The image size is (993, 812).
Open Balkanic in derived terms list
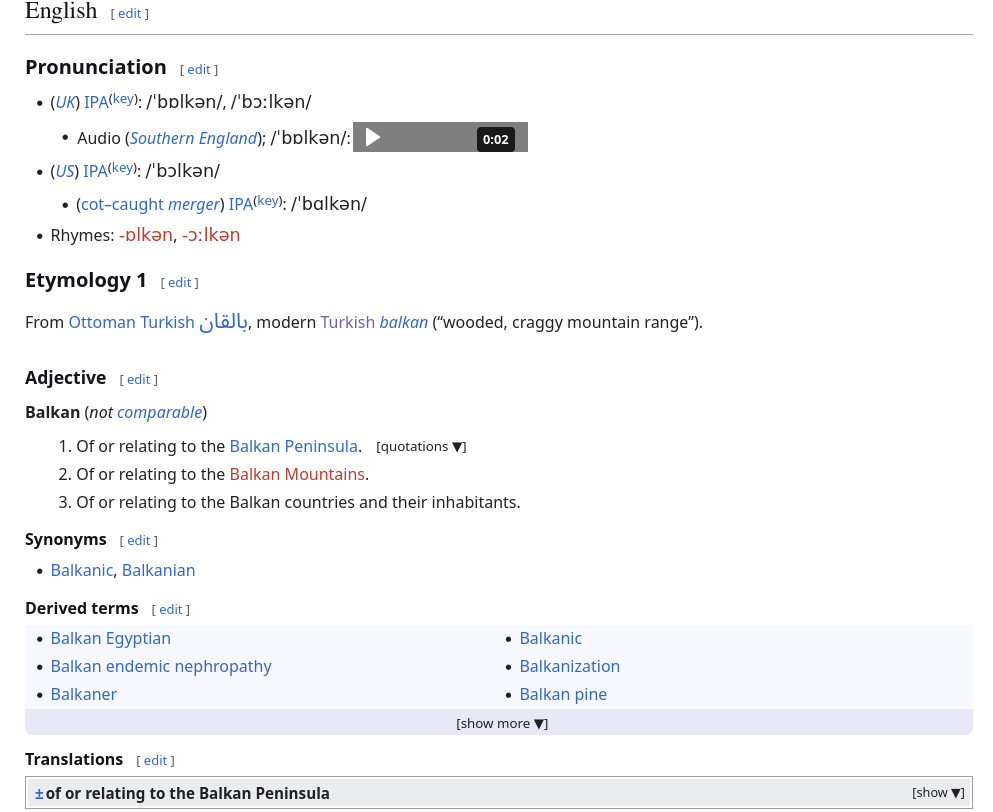pos(550,638)
